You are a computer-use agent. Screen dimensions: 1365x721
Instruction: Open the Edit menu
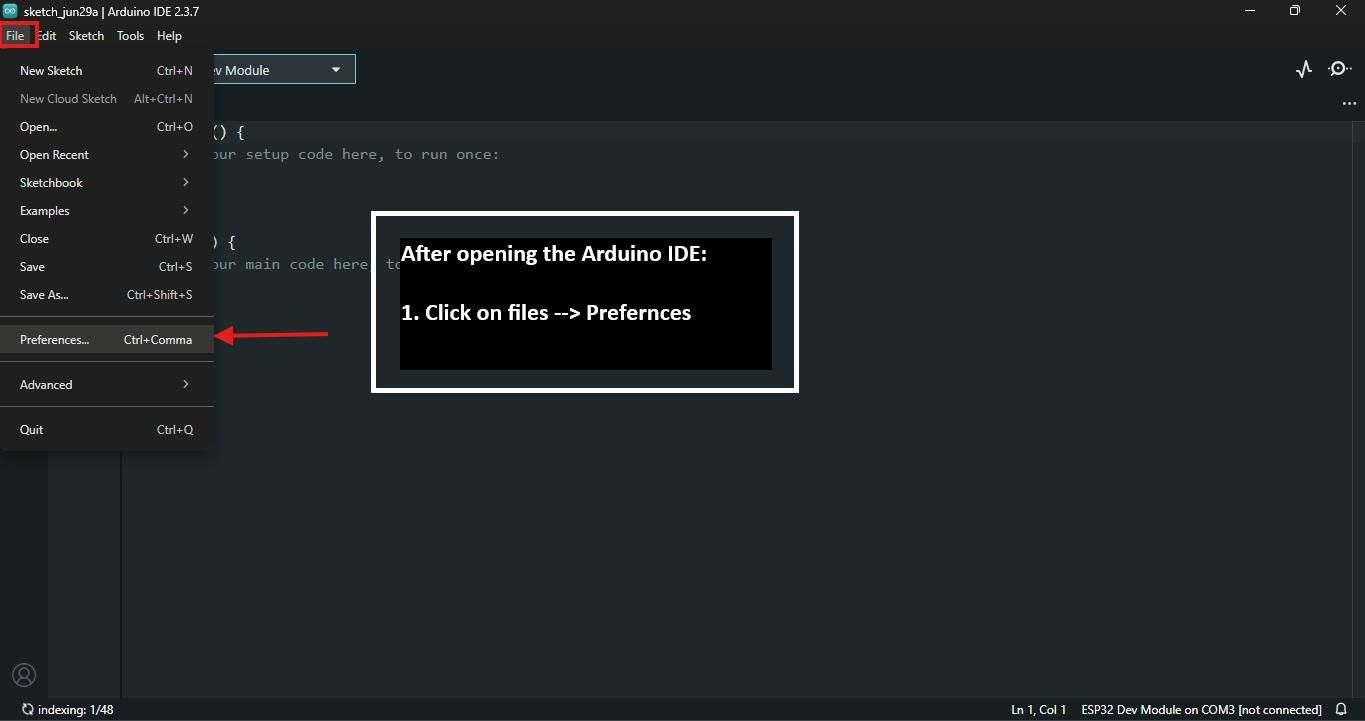(x=47, y=36)
